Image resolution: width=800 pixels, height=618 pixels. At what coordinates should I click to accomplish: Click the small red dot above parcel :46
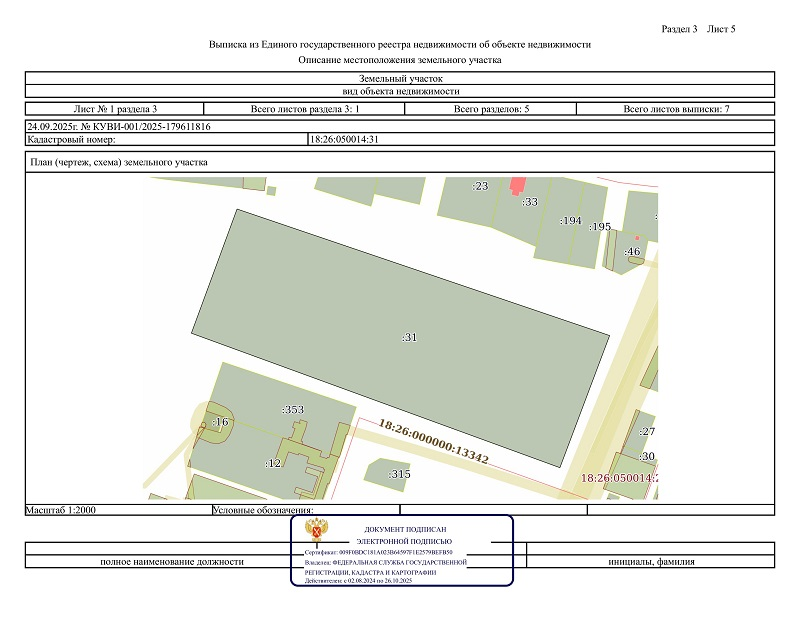(636, 237)
